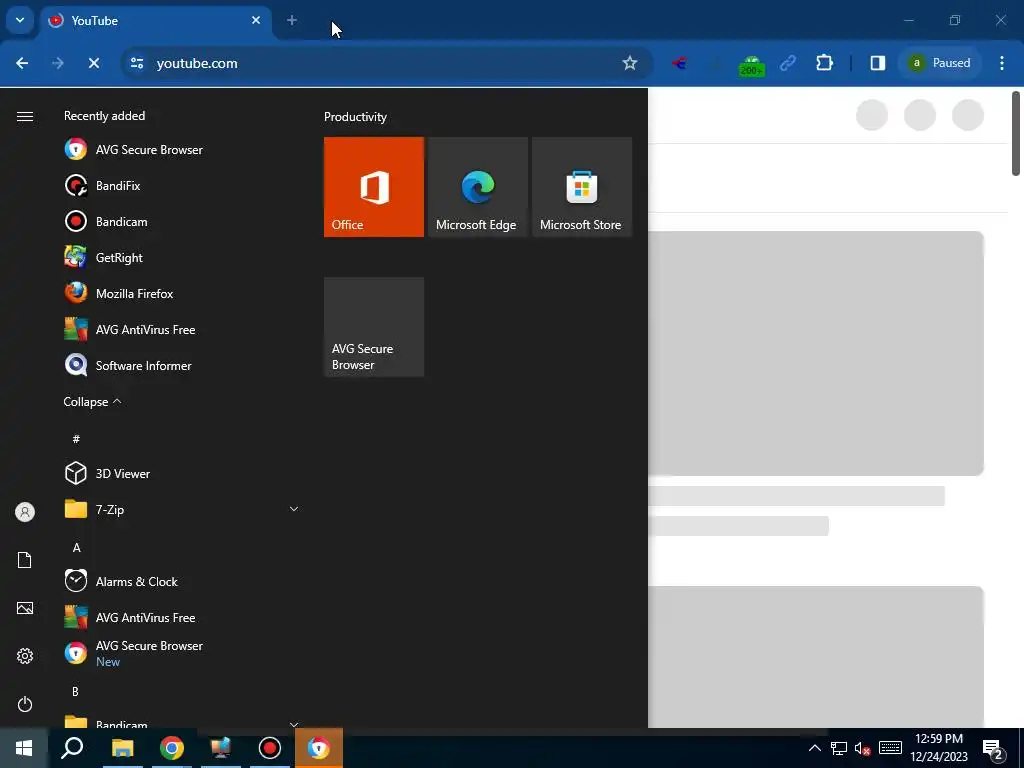The width and height of the screenshot is (1024, 768).
Task: Open Pictures from Start sidebar
Action: tap(25, 608)
